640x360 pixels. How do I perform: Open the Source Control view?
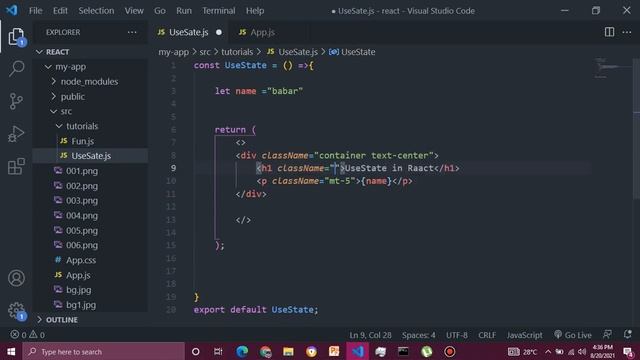(x=16, y=101)
